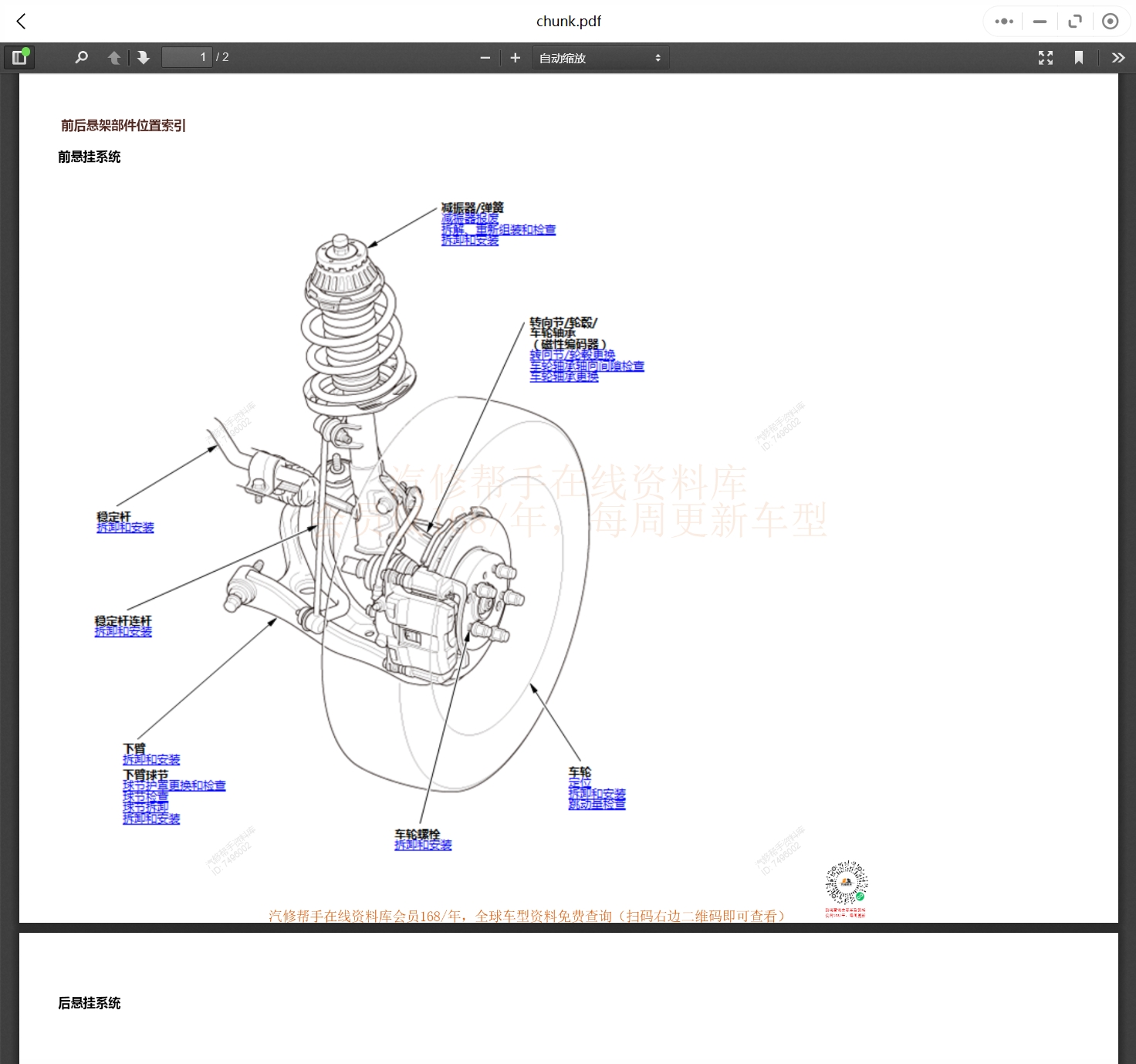Open 球节护罩更换和检查 link

coord(174,785)
